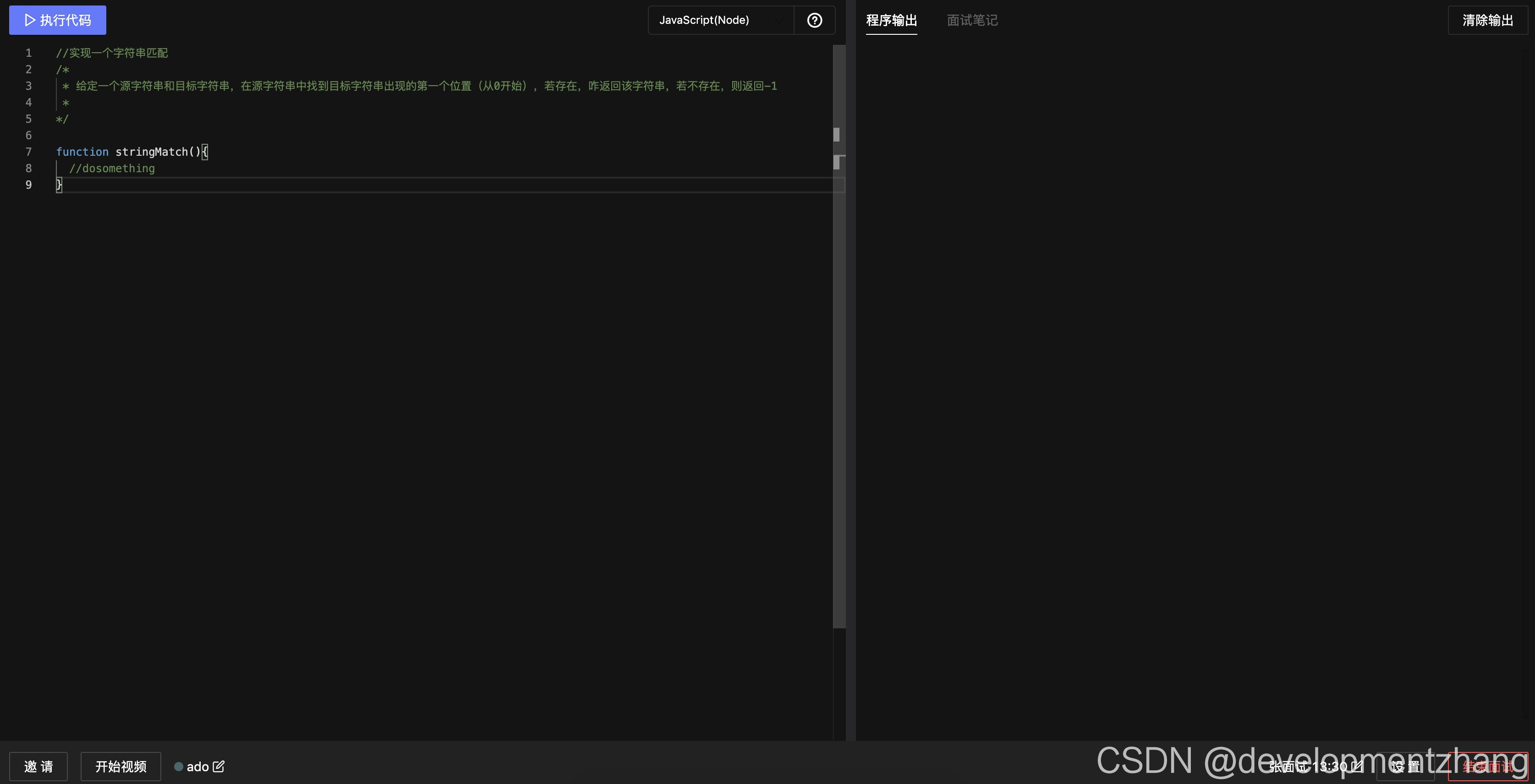The height and width of the screenshot is (784, 1535).
Task: Switch to the 程序输出 tab
Action: pos(891,20)
